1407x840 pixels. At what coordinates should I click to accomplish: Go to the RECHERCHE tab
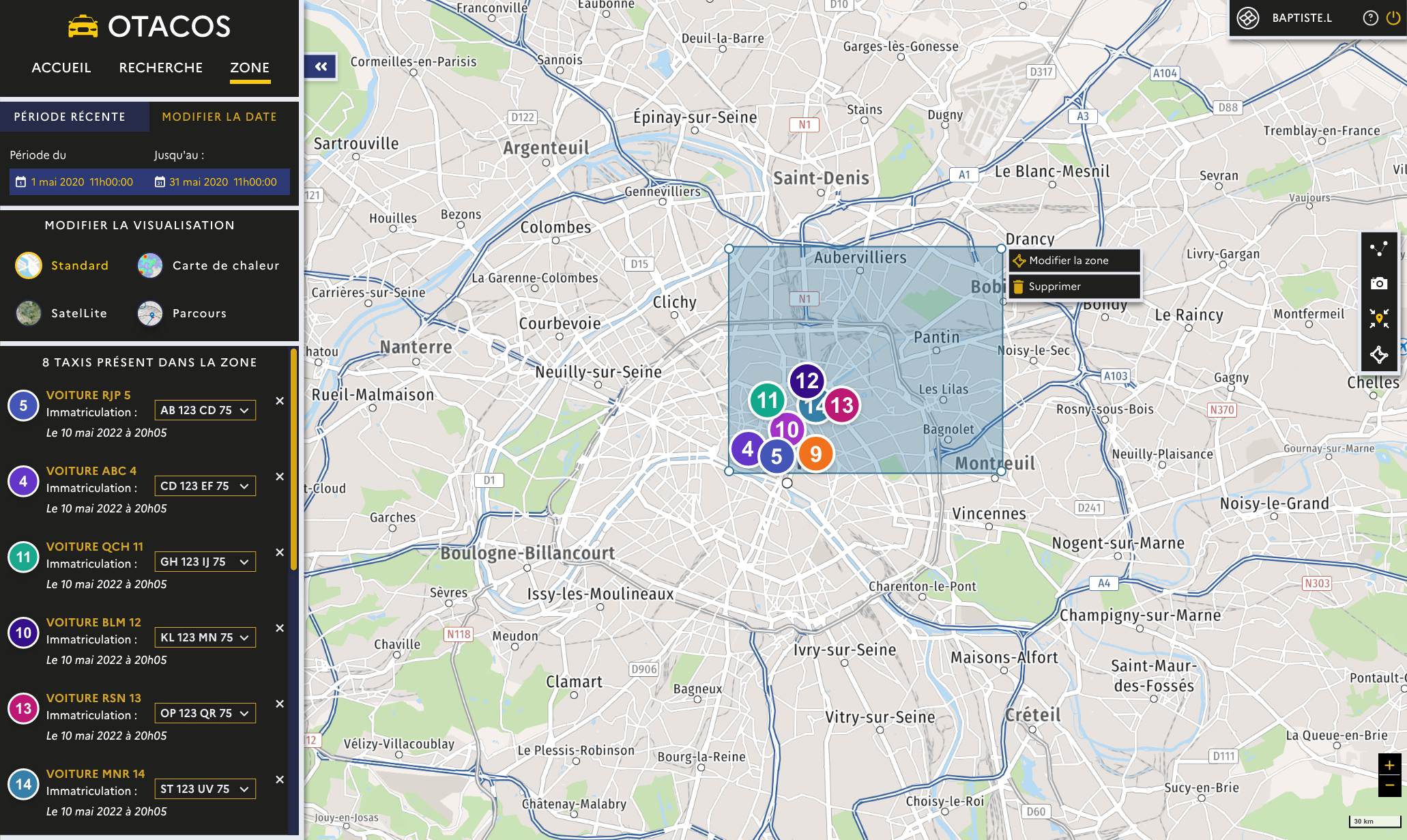click(161, 68)
